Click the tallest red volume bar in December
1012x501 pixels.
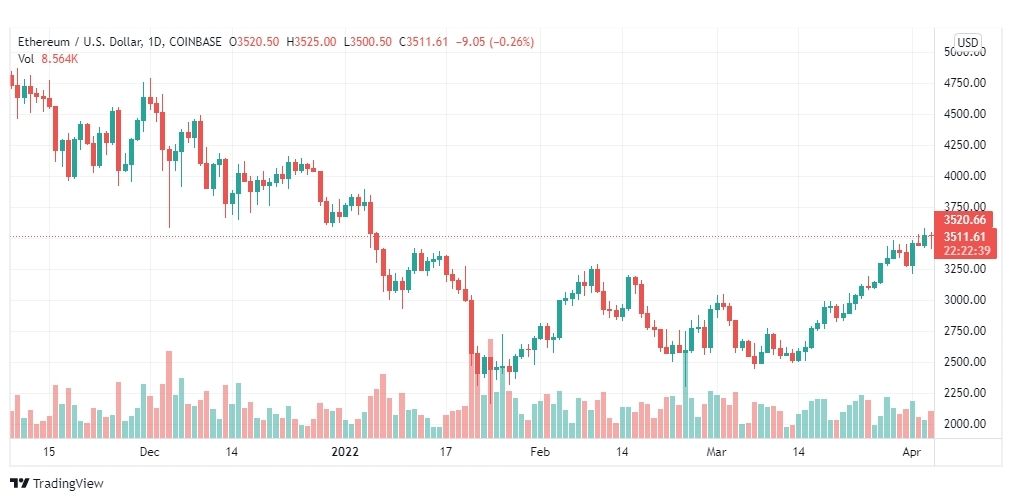169,394
